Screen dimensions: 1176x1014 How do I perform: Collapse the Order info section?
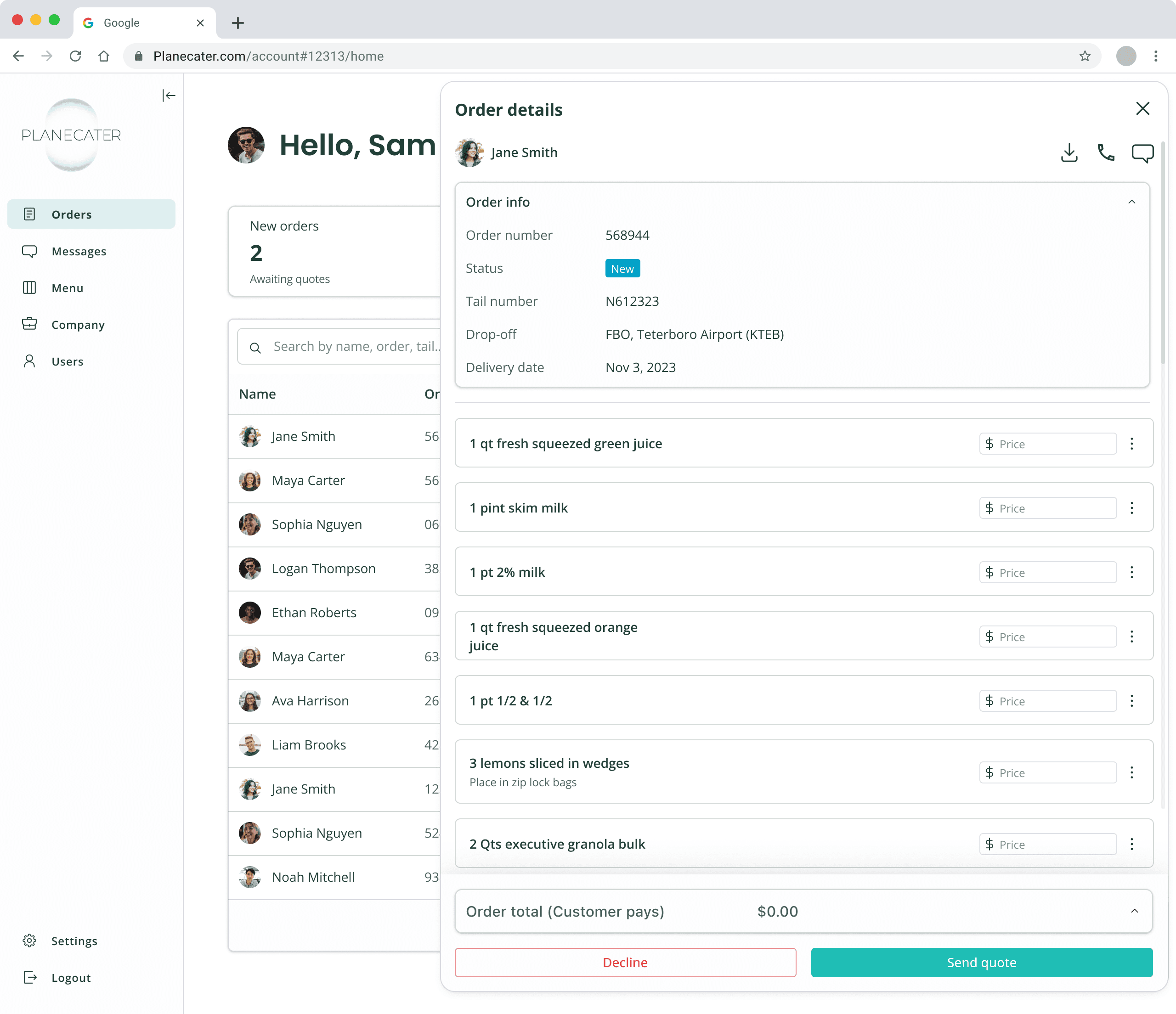click(1132, 202)
